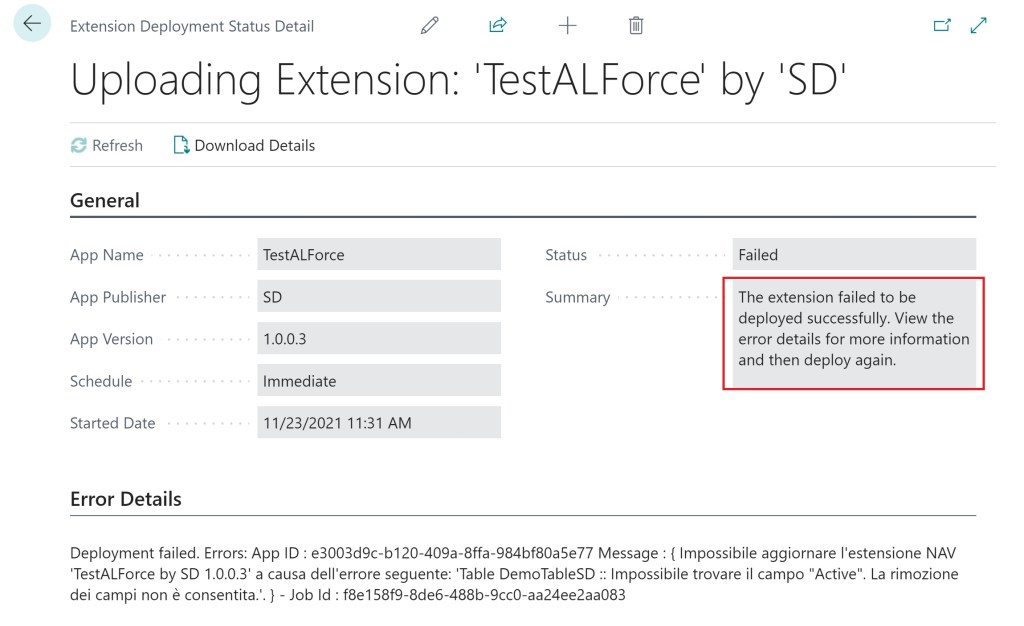1024x626 pixels.
Task: Click the Refresh action
Action: [107, 146]
